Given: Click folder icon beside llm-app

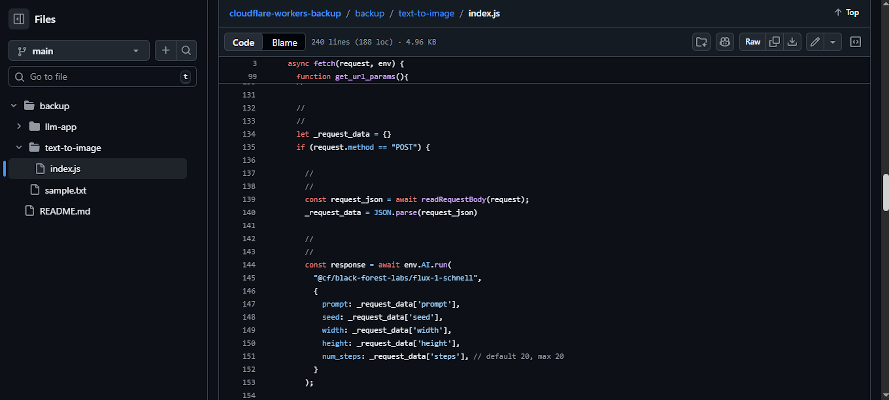Looking at the screenshot, I should [34, 127].
